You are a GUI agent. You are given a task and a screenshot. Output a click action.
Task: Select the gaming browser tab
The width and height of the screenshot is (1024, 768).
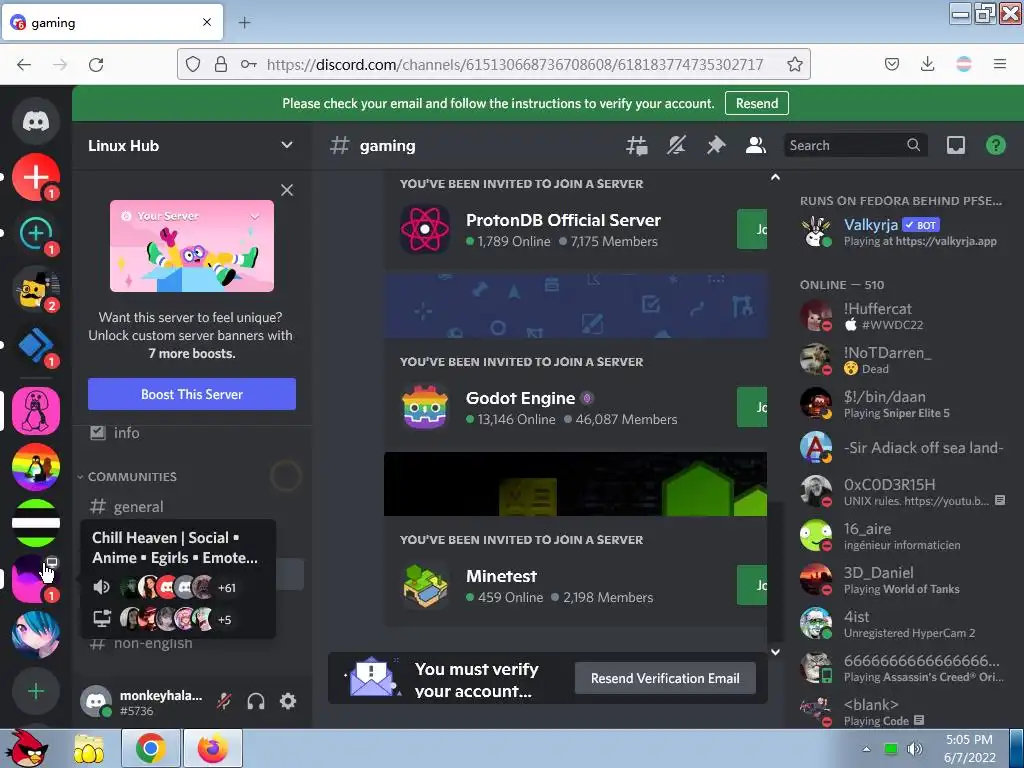click(112, 23)
